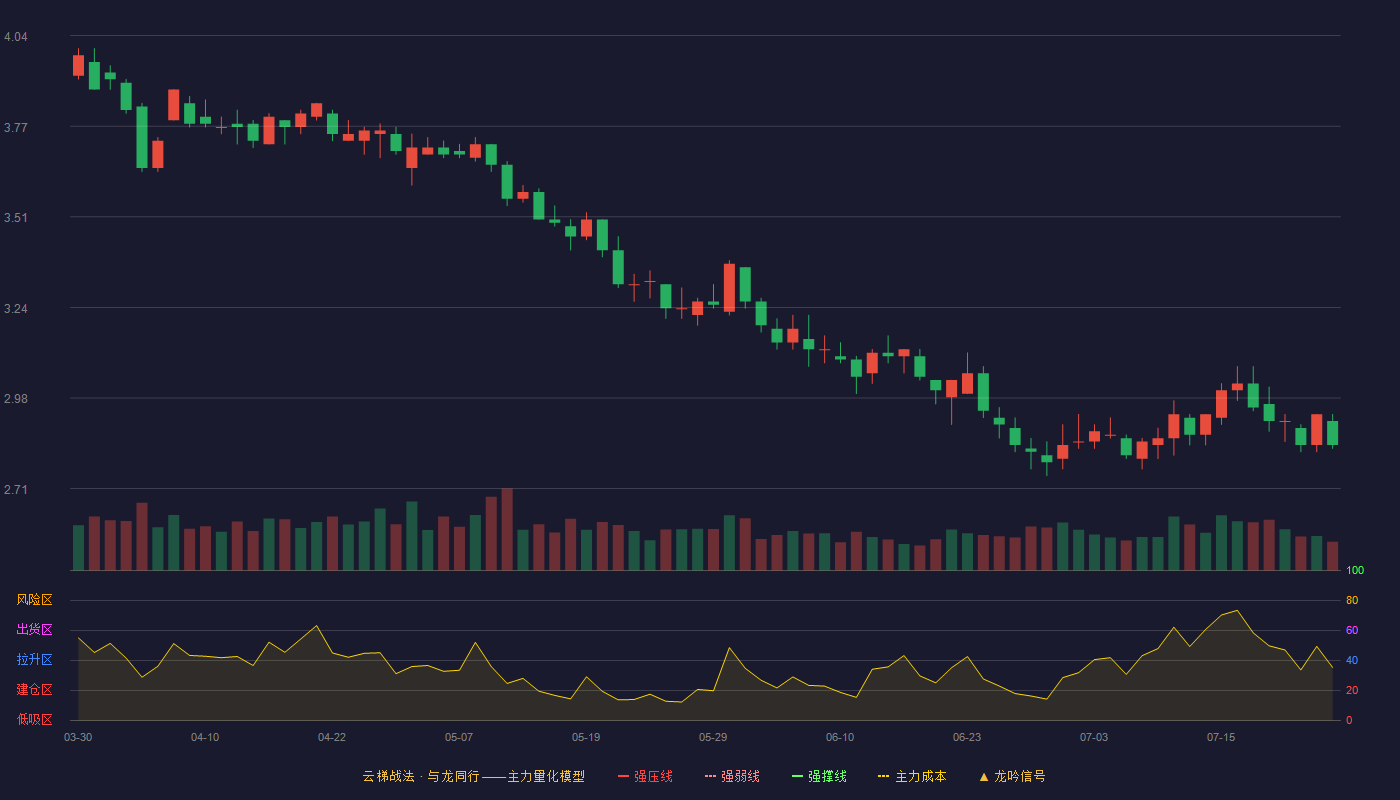
Task: Click the 05-29 date axis label
Action: tap(713, 737)
